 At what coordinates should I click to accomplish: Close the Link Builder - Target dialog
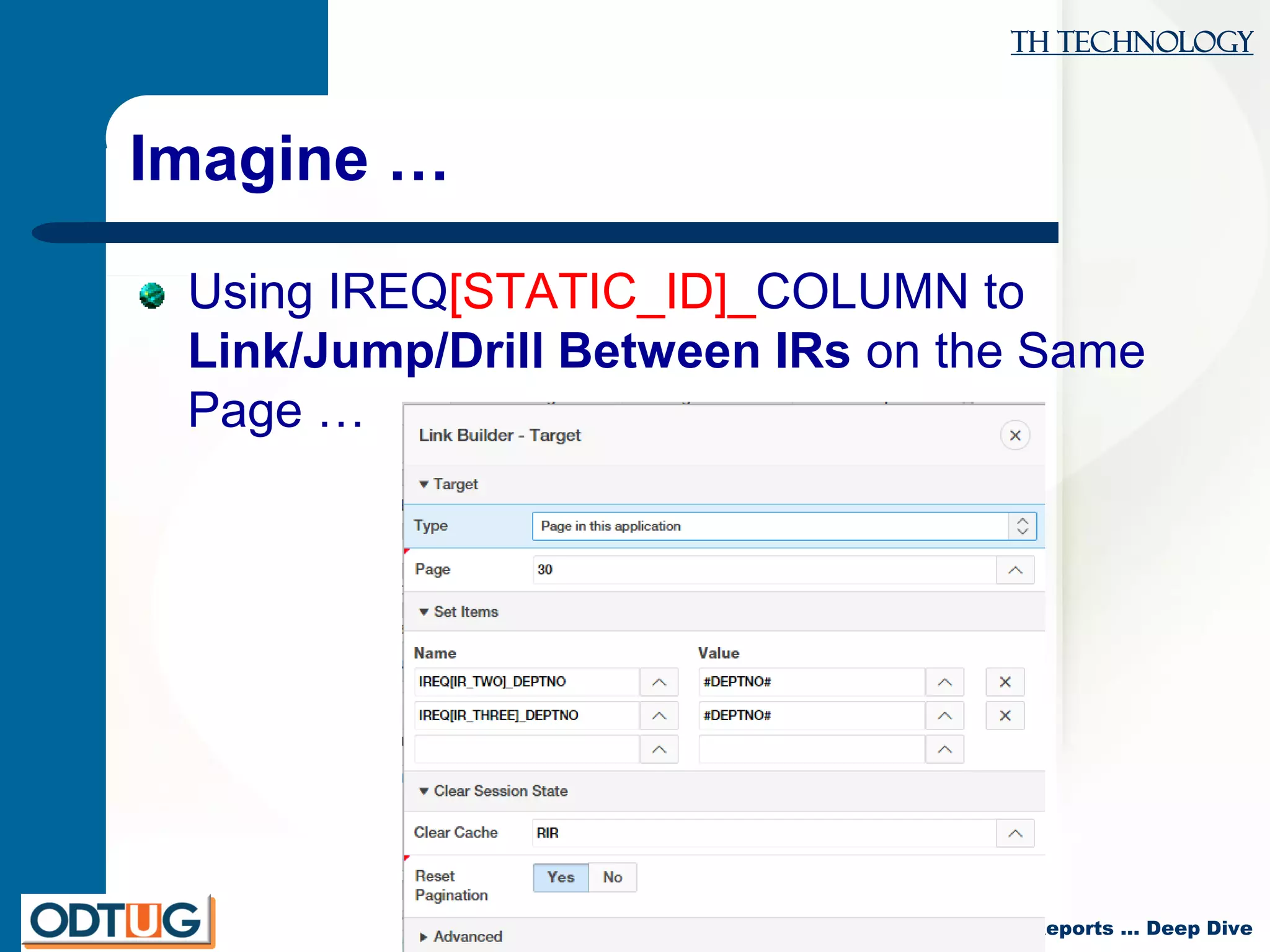tap(1015, 435)
